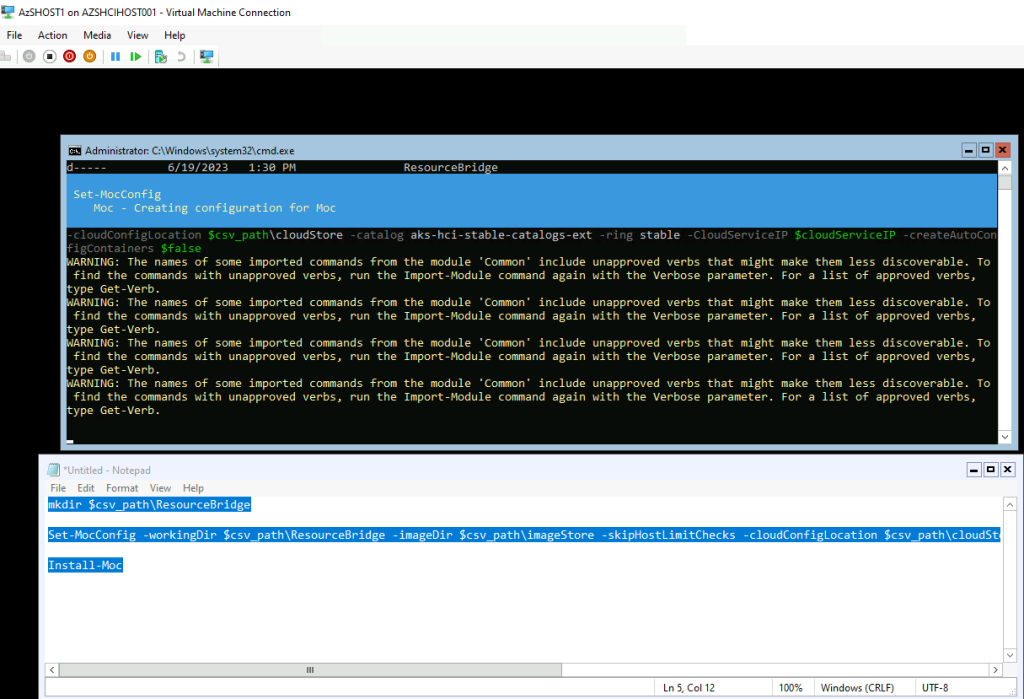1024x699 pixels.
Task: Click the Enhanced Session monitor icon
Action: tap(206, 57)
